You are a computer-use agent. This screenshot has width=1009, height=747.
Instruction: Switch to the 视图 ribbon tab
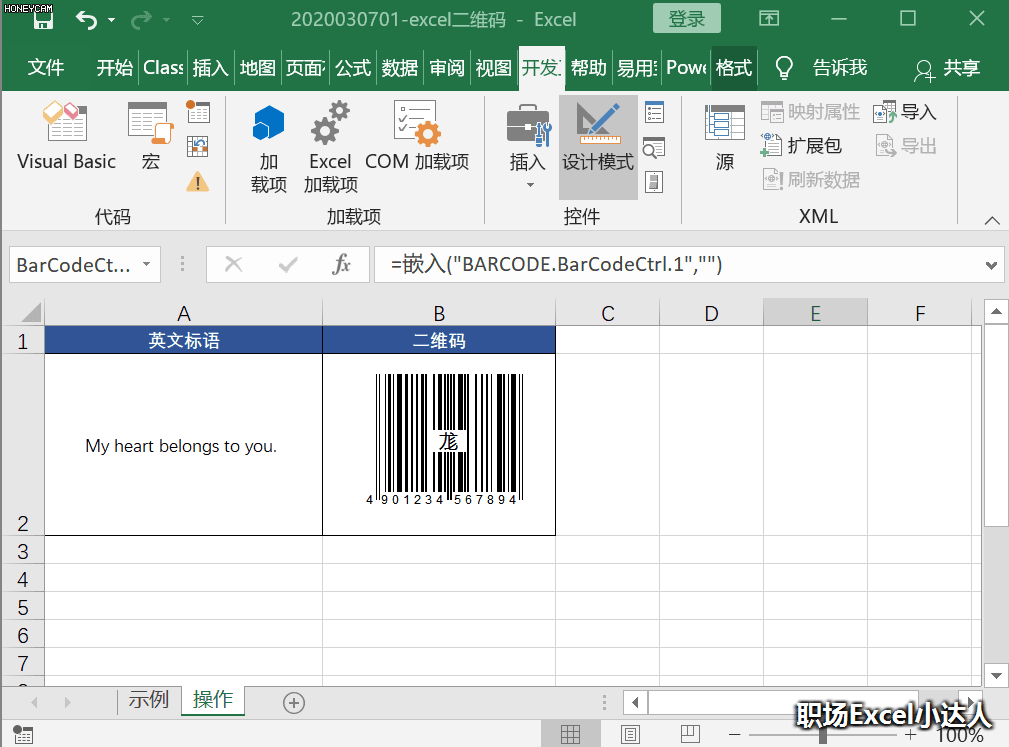tap(494, 67)
